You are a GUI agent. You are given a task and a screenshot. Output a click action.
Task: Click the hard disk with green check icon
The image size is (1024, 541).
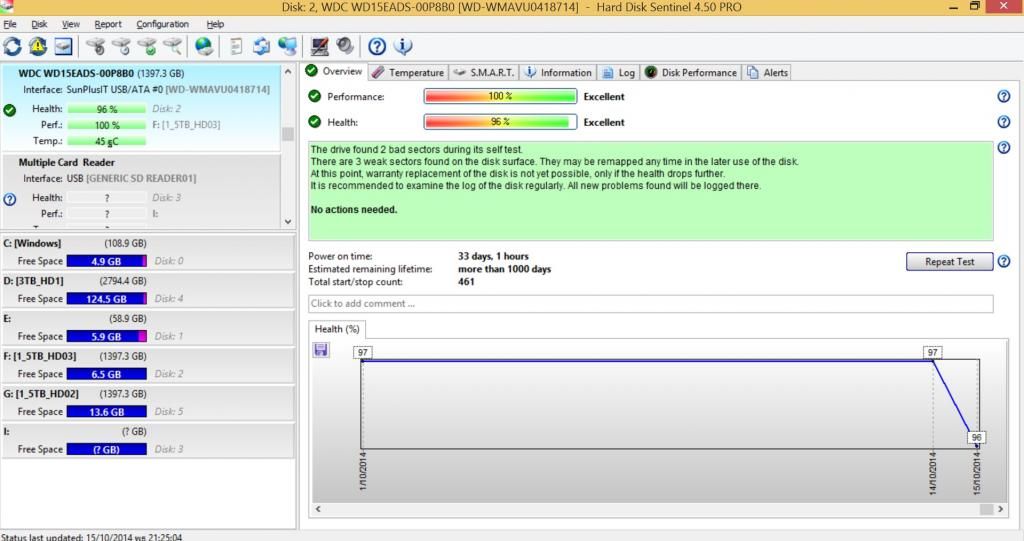click(x=148, y=46)
